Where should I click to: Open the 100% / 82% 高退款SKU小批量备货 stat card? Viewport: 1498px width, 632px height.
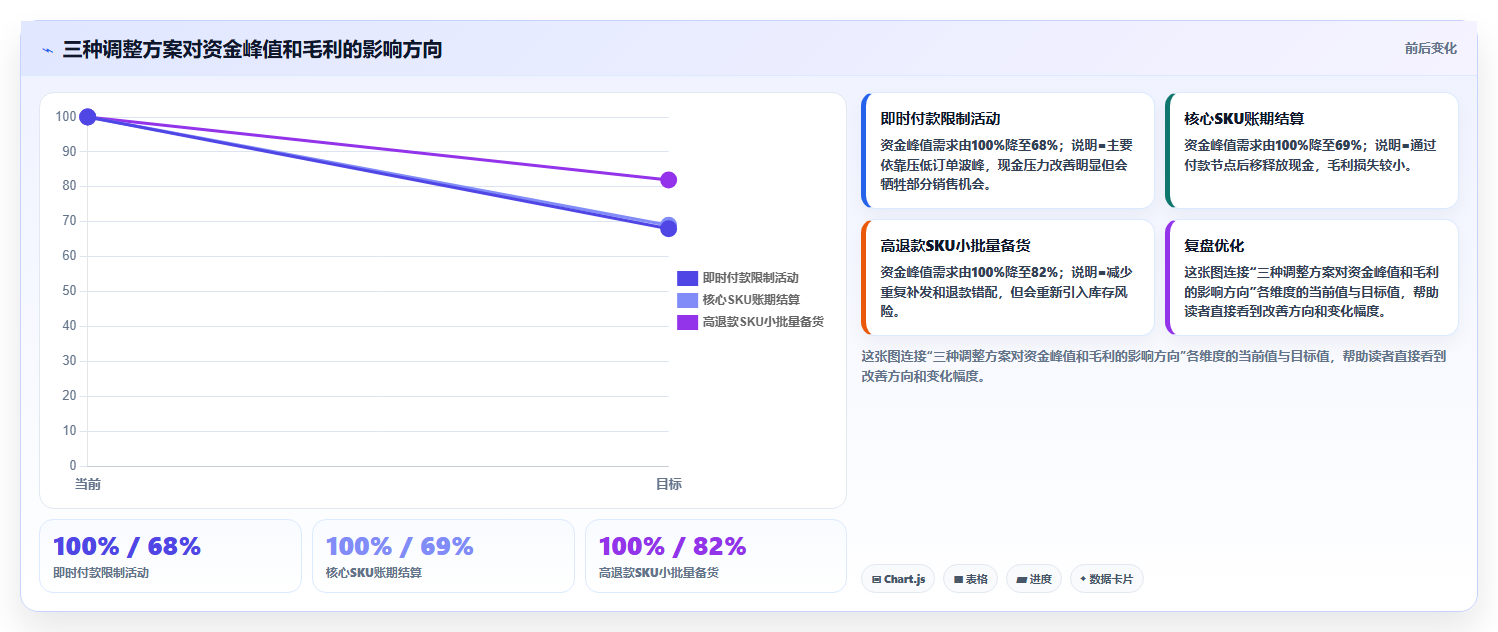click(716, 556)
